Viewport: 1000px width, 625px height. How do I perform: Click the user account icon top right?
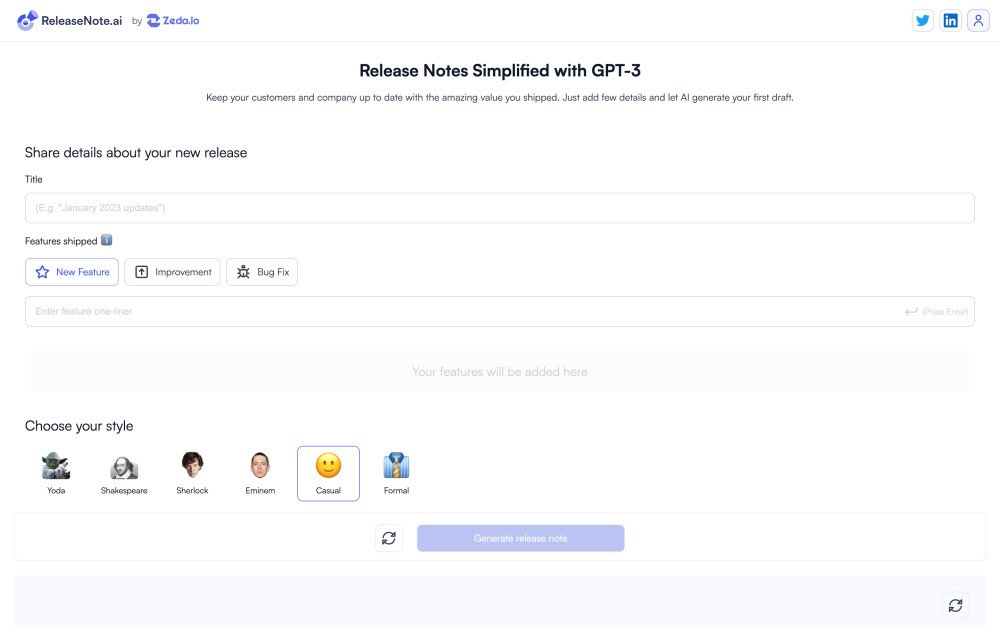pyautogui.click(x=978, y=20)
